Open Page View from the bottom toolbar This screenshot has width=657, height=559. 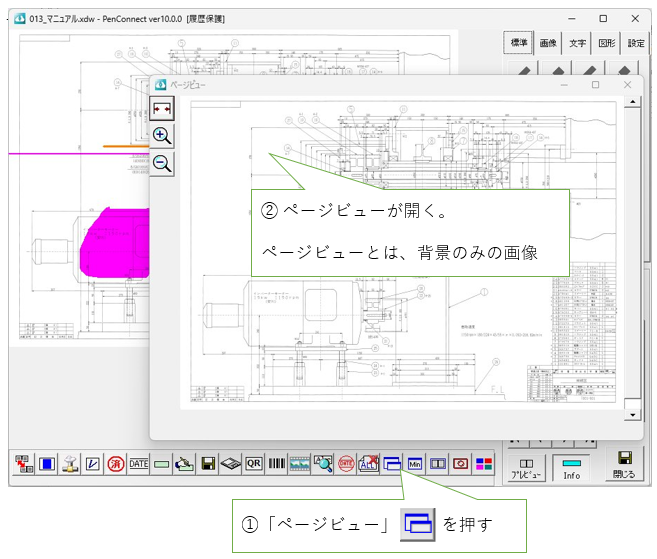[392, 464]
